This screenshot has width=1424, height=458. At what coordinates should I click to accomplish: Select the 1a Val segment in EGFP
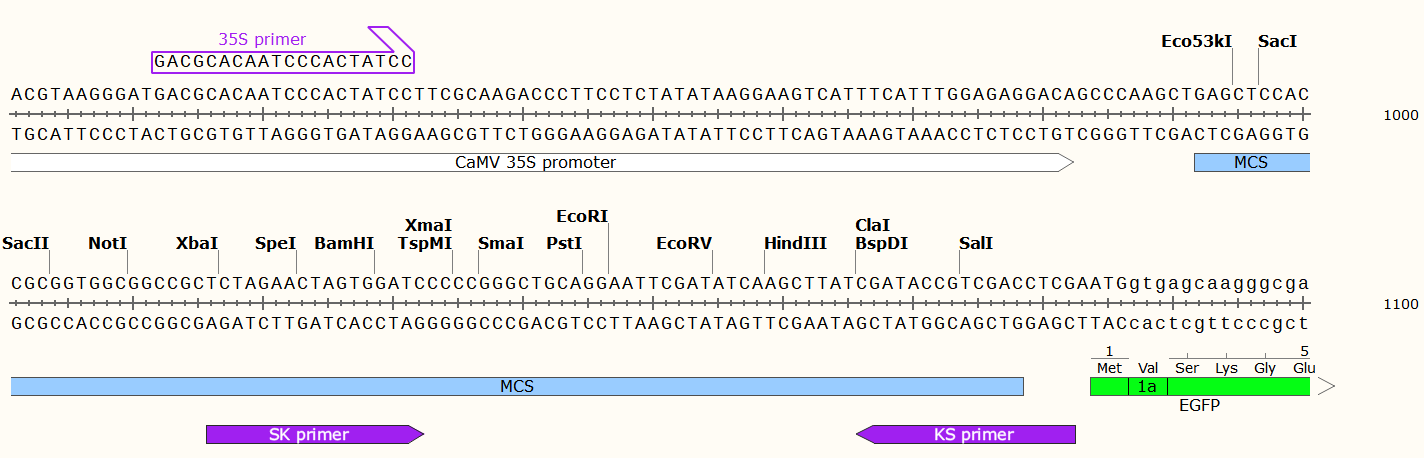pos(1147,386)
